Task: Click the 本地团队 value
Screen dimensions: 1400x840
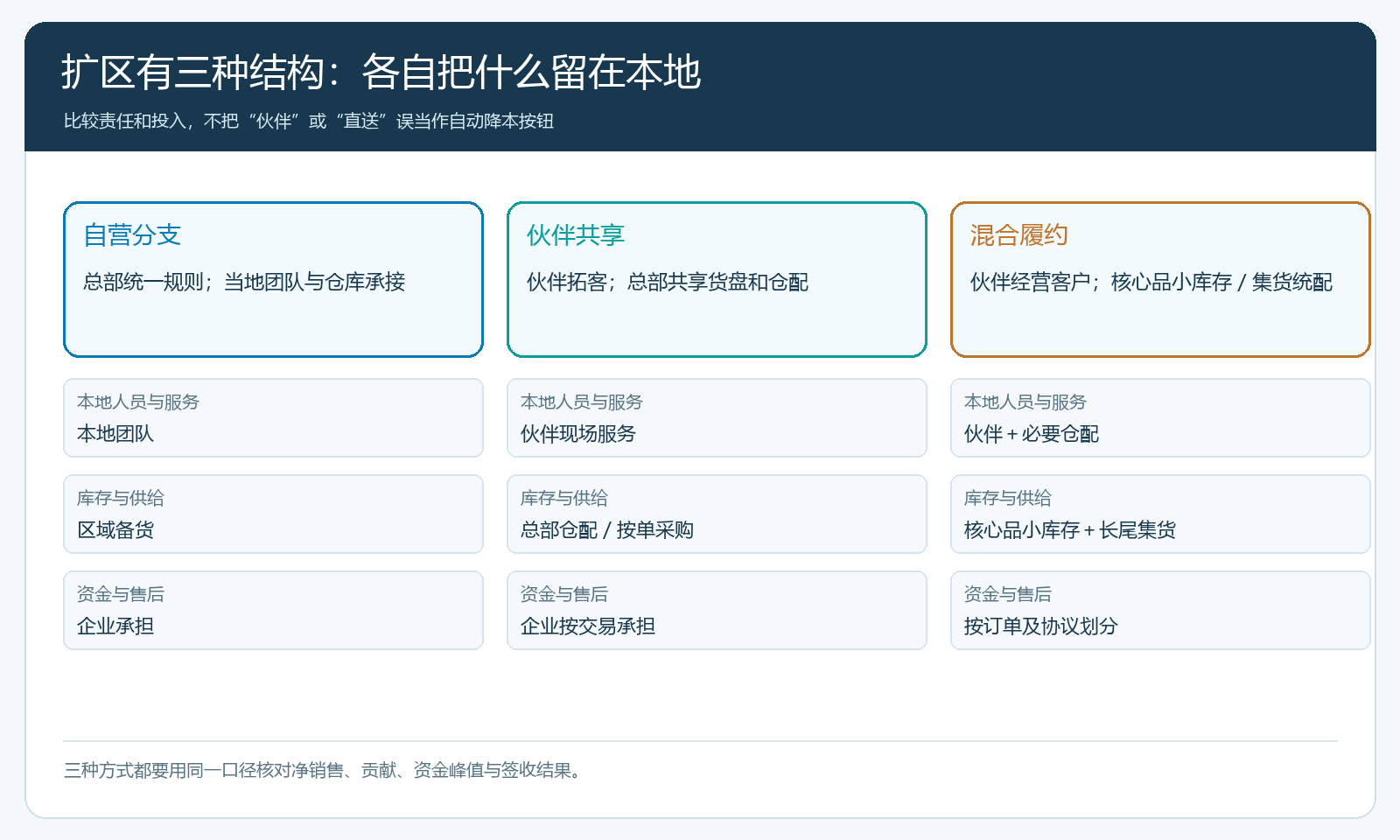Action: tap(115, 433)
